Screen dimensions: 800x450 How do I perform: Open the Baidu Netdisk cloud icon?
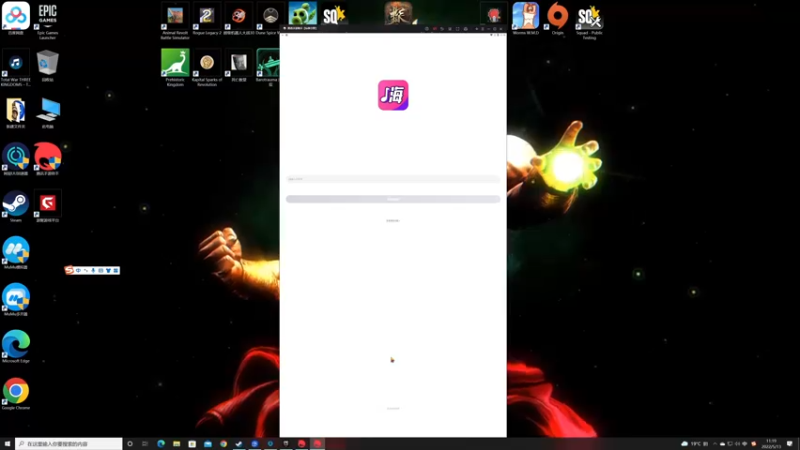[16, 17]
